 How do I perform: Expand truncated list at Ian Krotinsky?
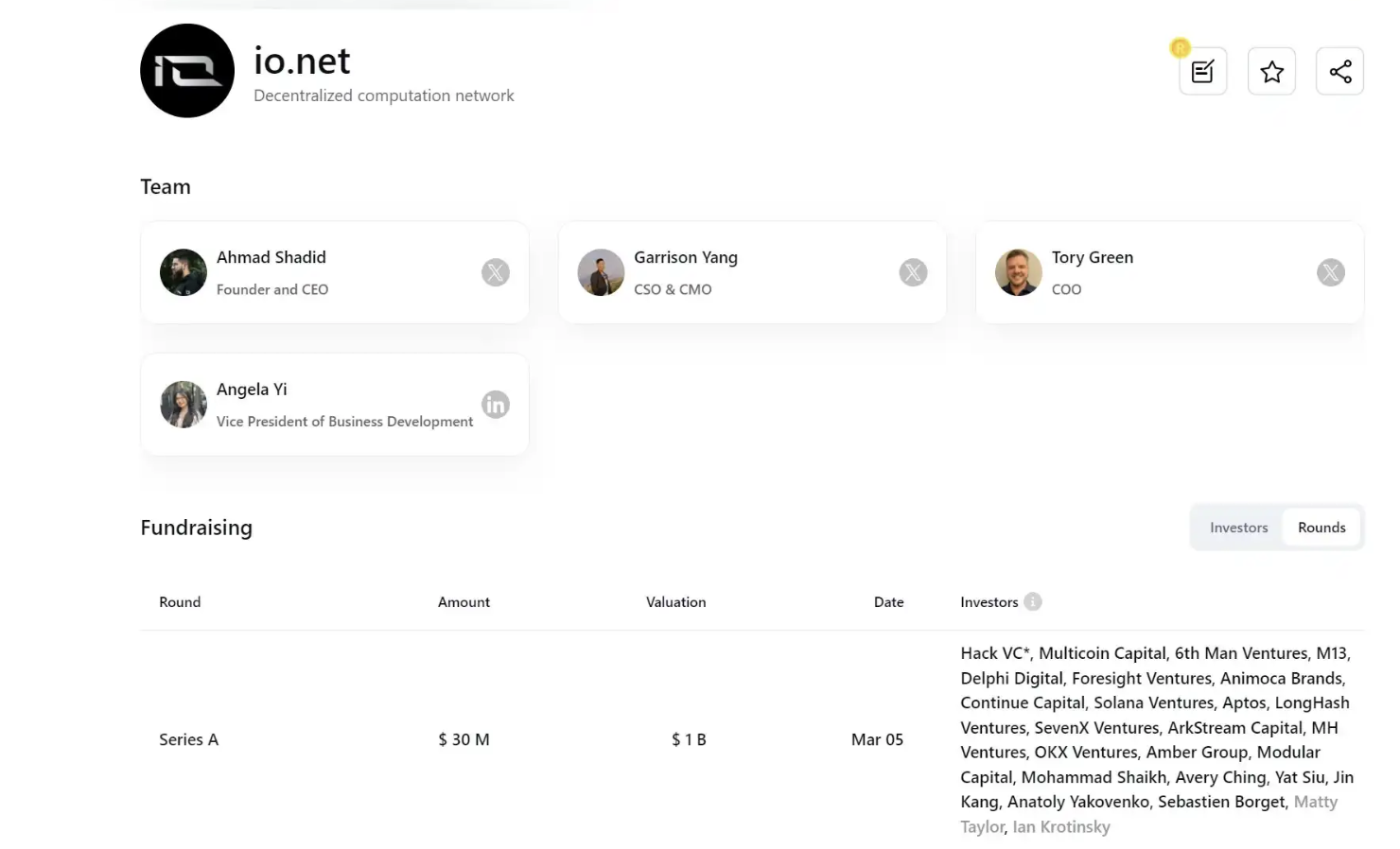[x=1060, y=827]
